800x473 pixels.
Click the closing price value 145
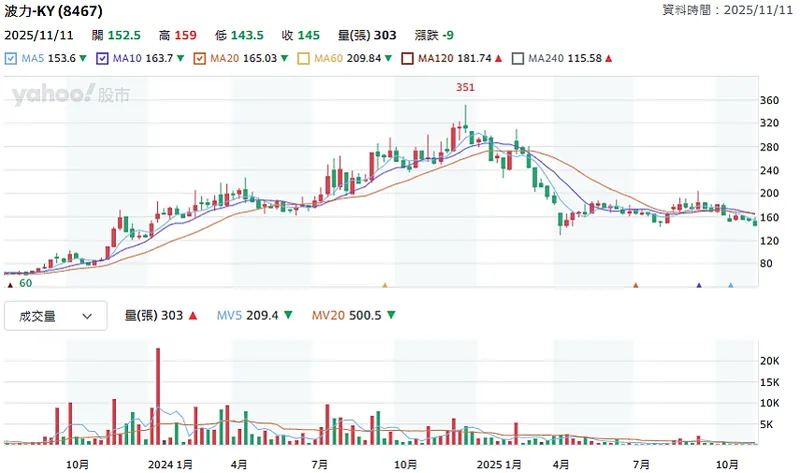(x=309, y=35)
